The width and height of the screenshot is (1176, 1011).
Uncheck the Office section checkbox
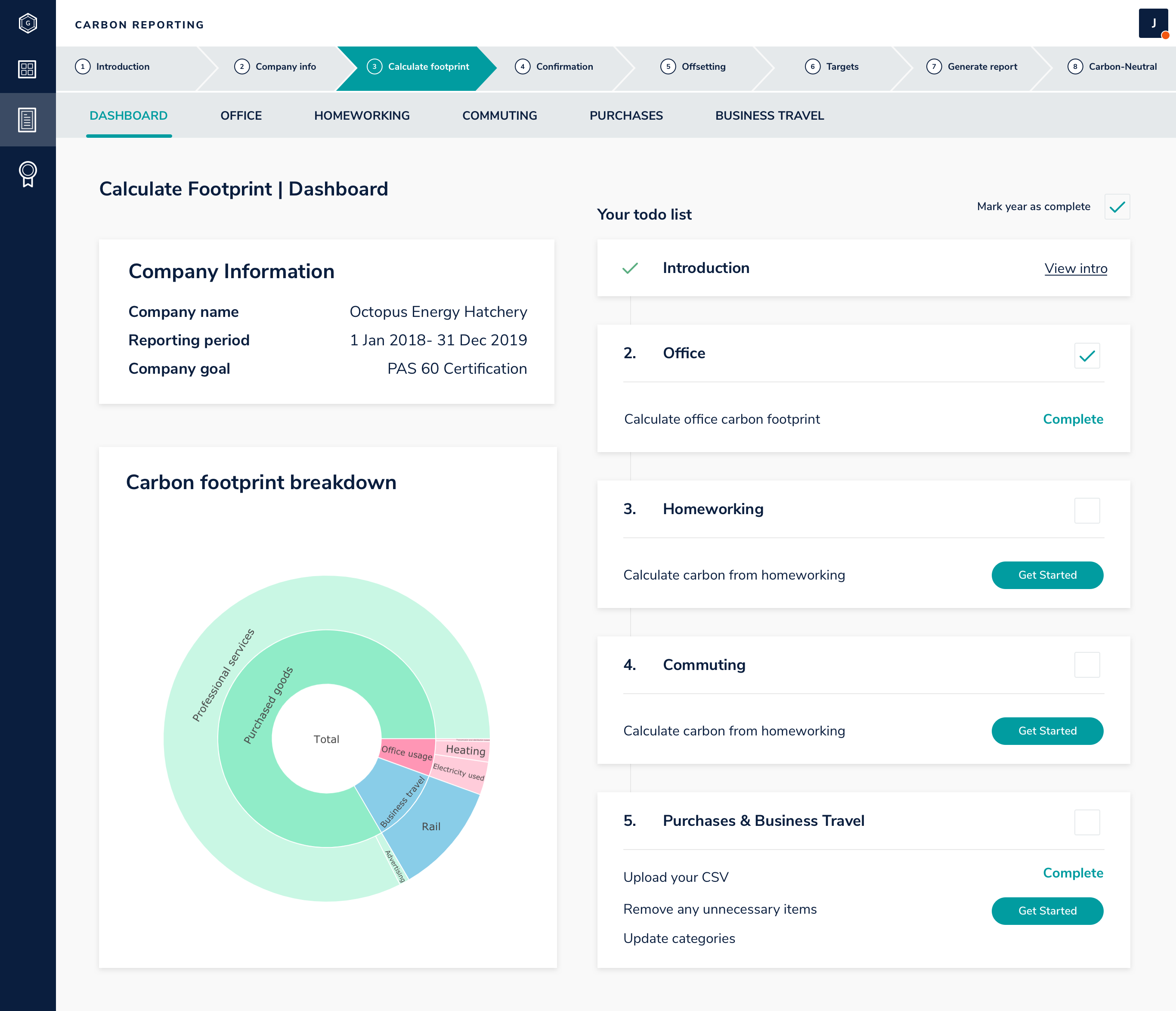coord(1087,356)
